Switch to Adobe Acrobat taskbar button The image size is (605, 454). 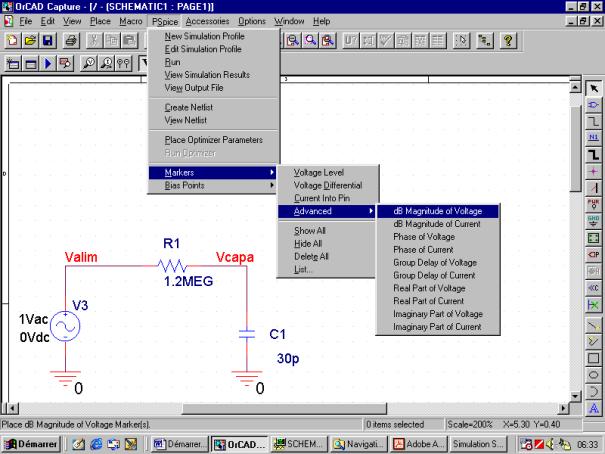419,444
